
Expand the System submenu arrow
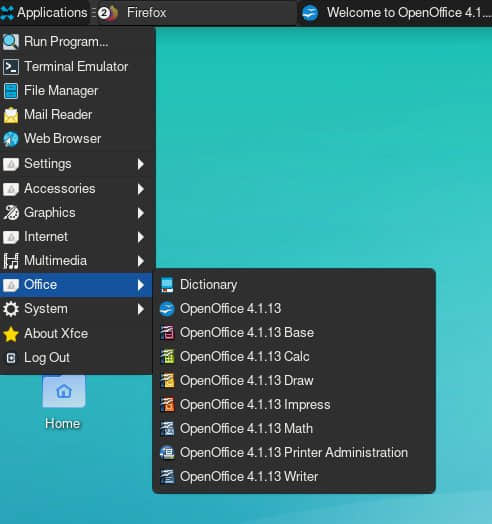pyautogui.click(x=141, y=309)
